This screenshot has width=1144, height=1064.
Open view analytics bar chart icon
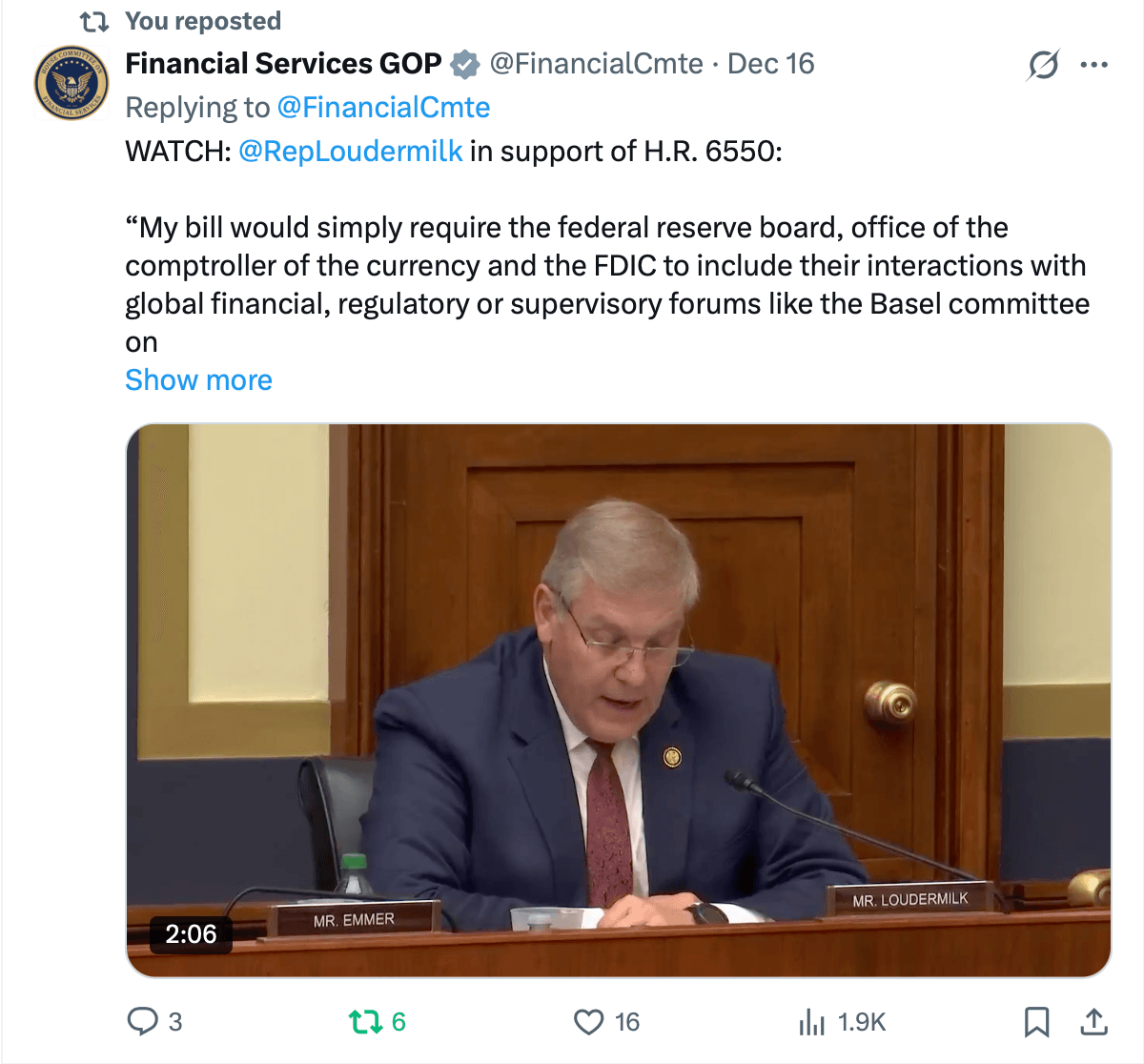click(811, 1022)
